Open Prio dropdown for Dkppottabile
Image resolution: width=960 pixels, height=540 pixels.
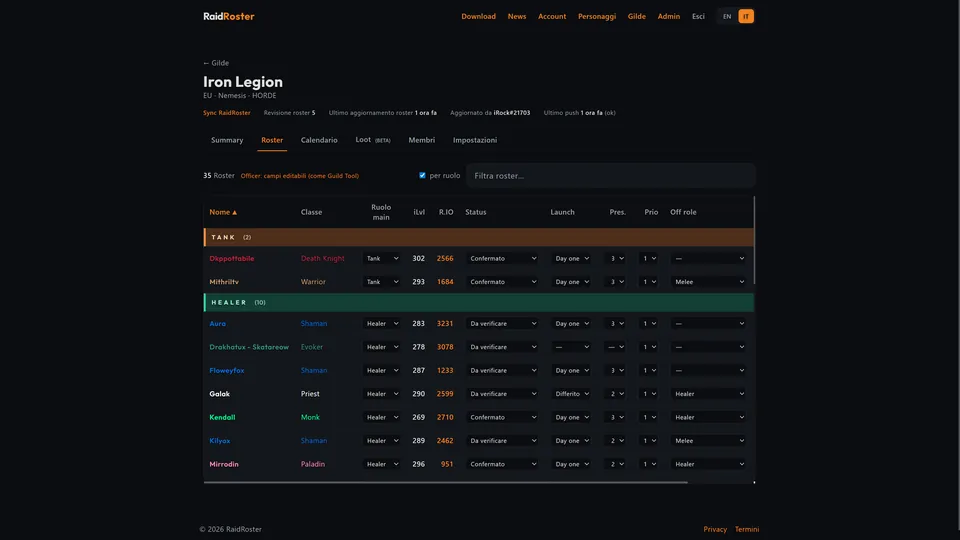click(648, 258)
